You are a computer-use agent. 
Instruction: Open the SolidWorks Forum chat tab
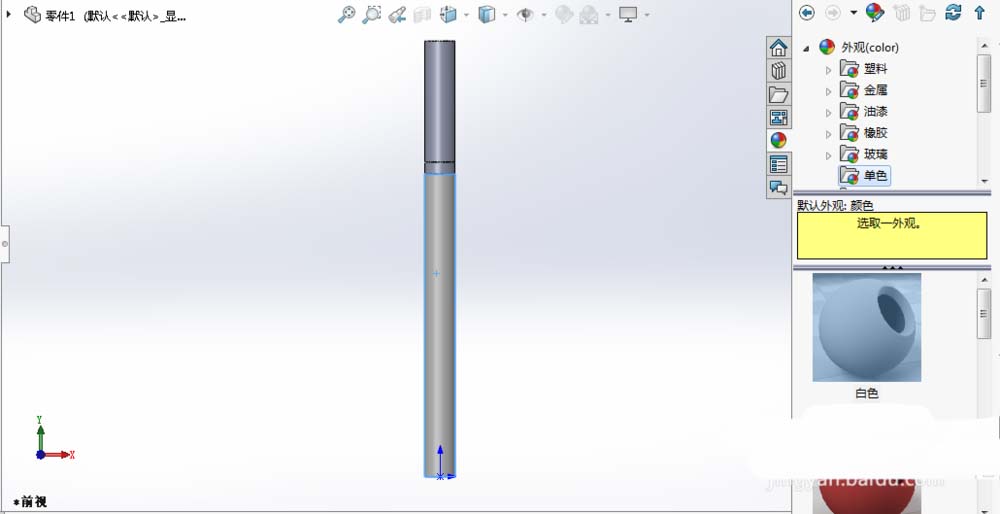point(778,187)
